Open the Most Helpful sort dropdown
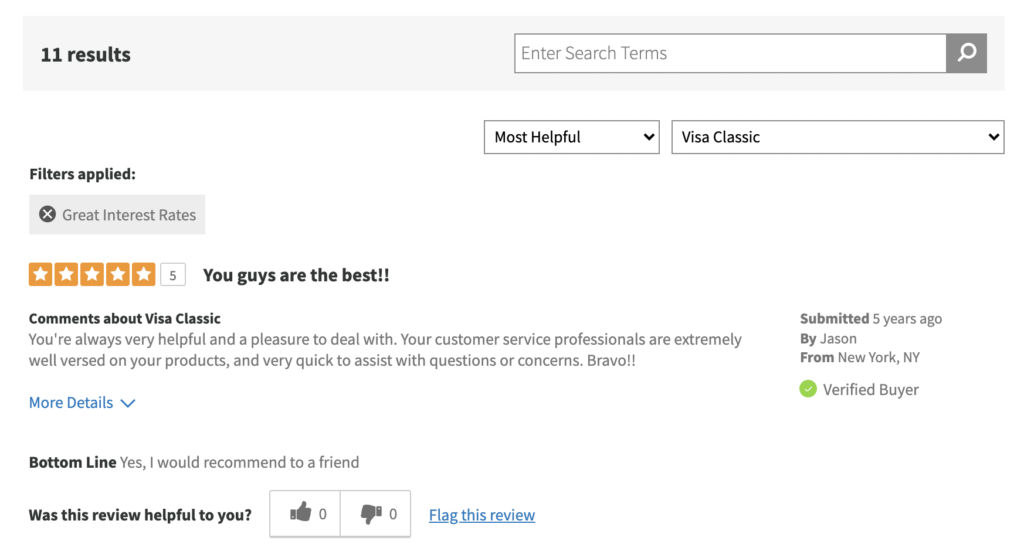This screenshot has height=558, width=1024. pyautogui.click(x=571, y=137)
